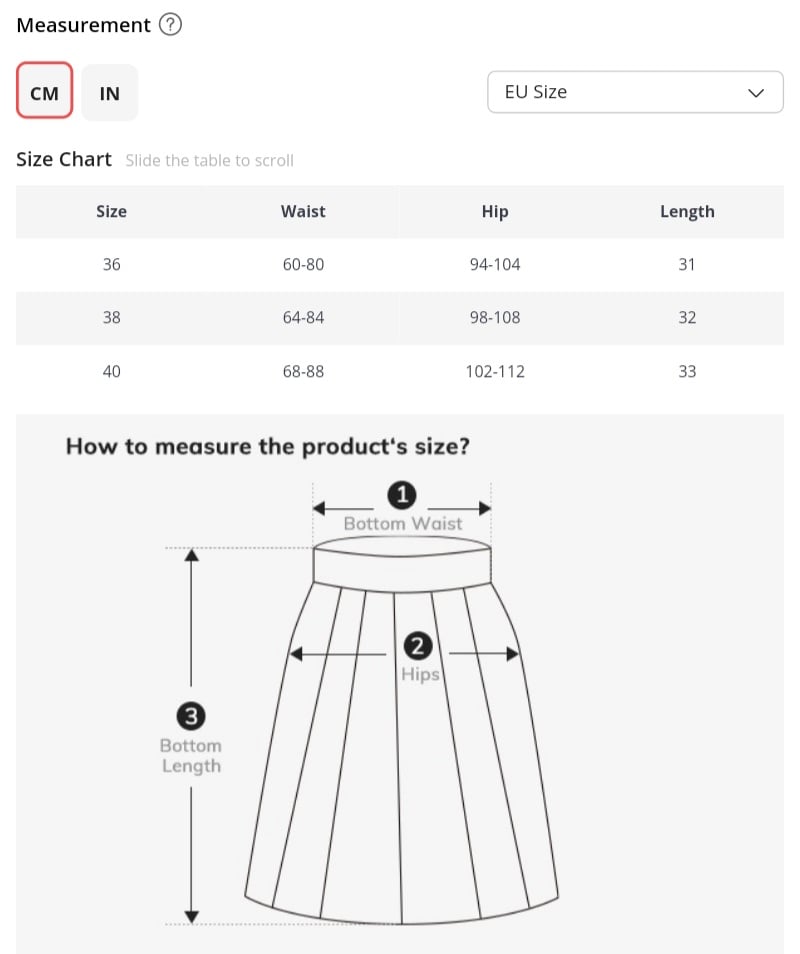The height and width of the screenshot is (954, 800).
Task: Select the size 40 row
Action: [111, 371]
